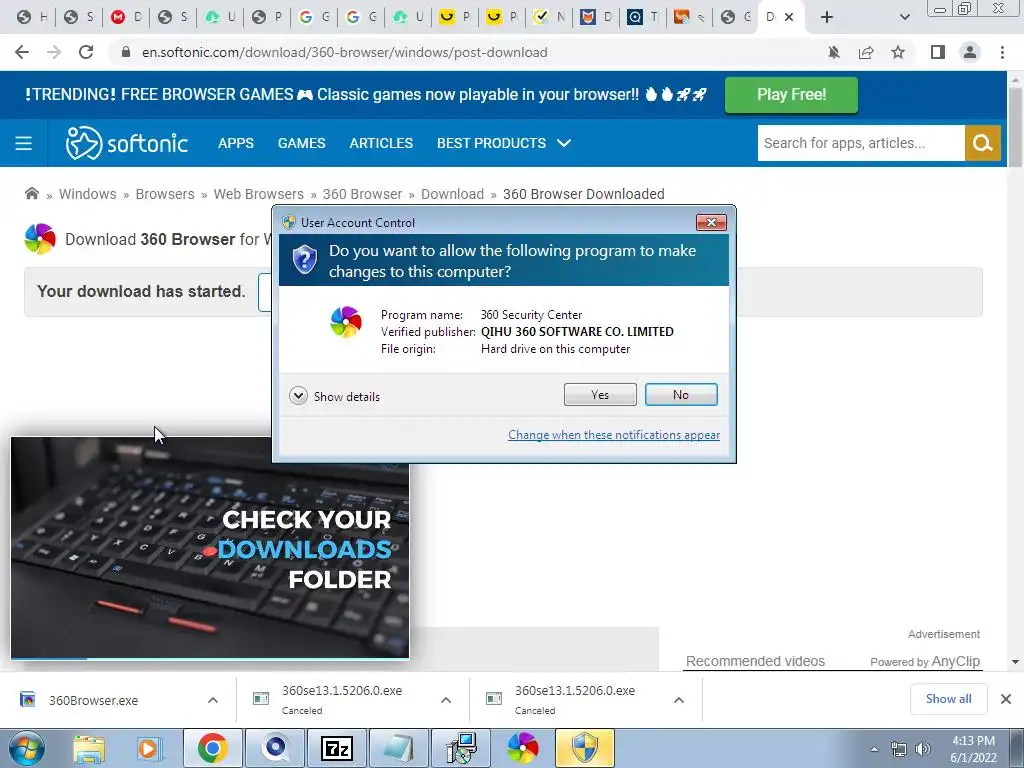Switch to the tab with red M icon
Image resolution: width=1024 pixels, height=768 pixels.
(x=126, y=17)
